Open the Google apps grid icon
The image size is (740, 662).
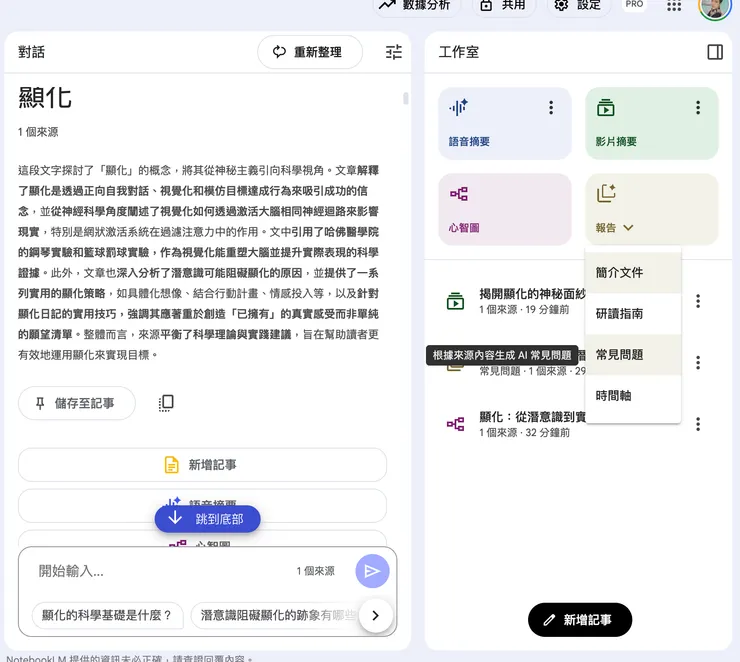pos(673,6)
